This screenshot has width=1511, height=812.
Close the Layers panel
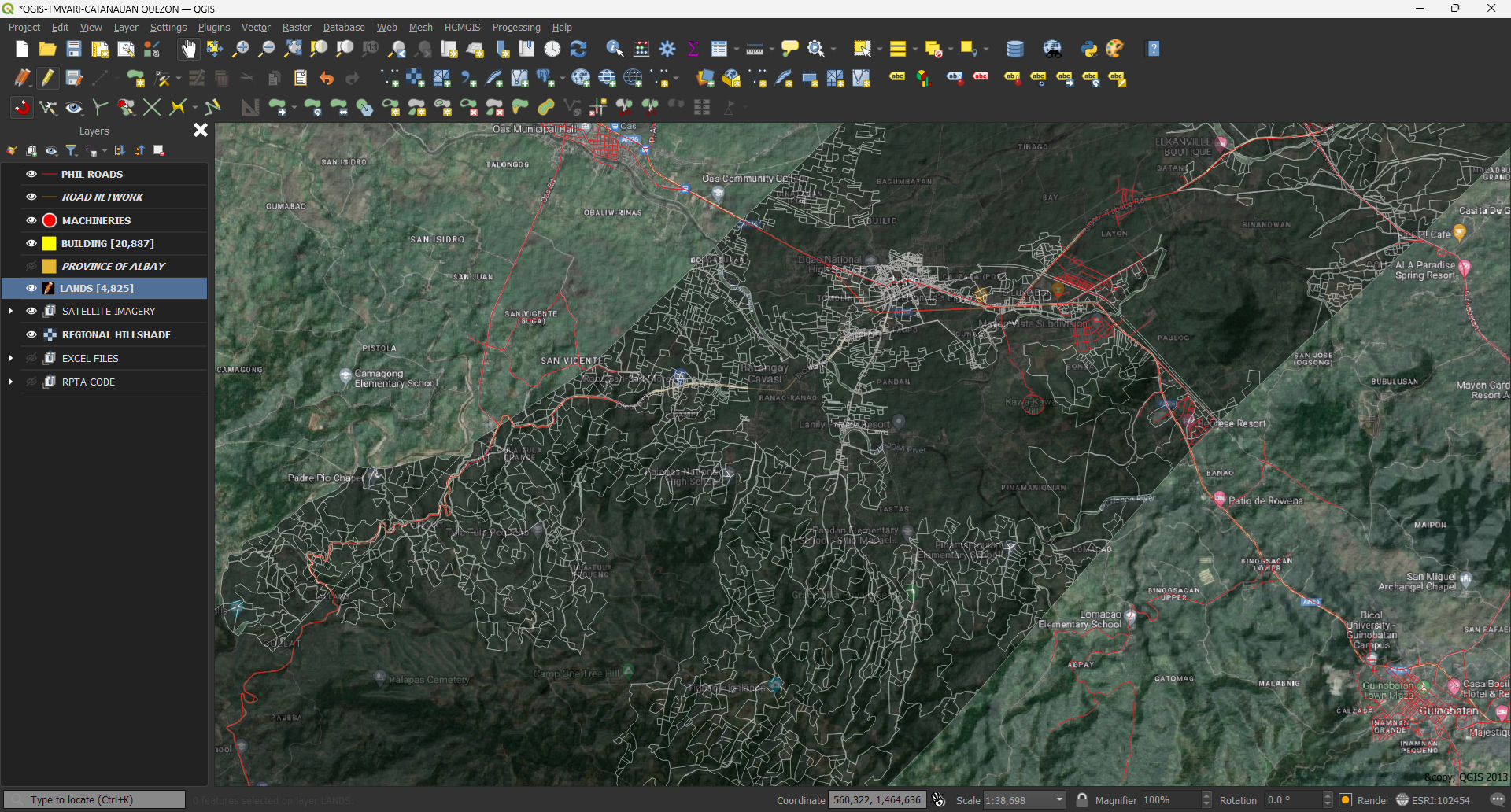pos(201,130)
